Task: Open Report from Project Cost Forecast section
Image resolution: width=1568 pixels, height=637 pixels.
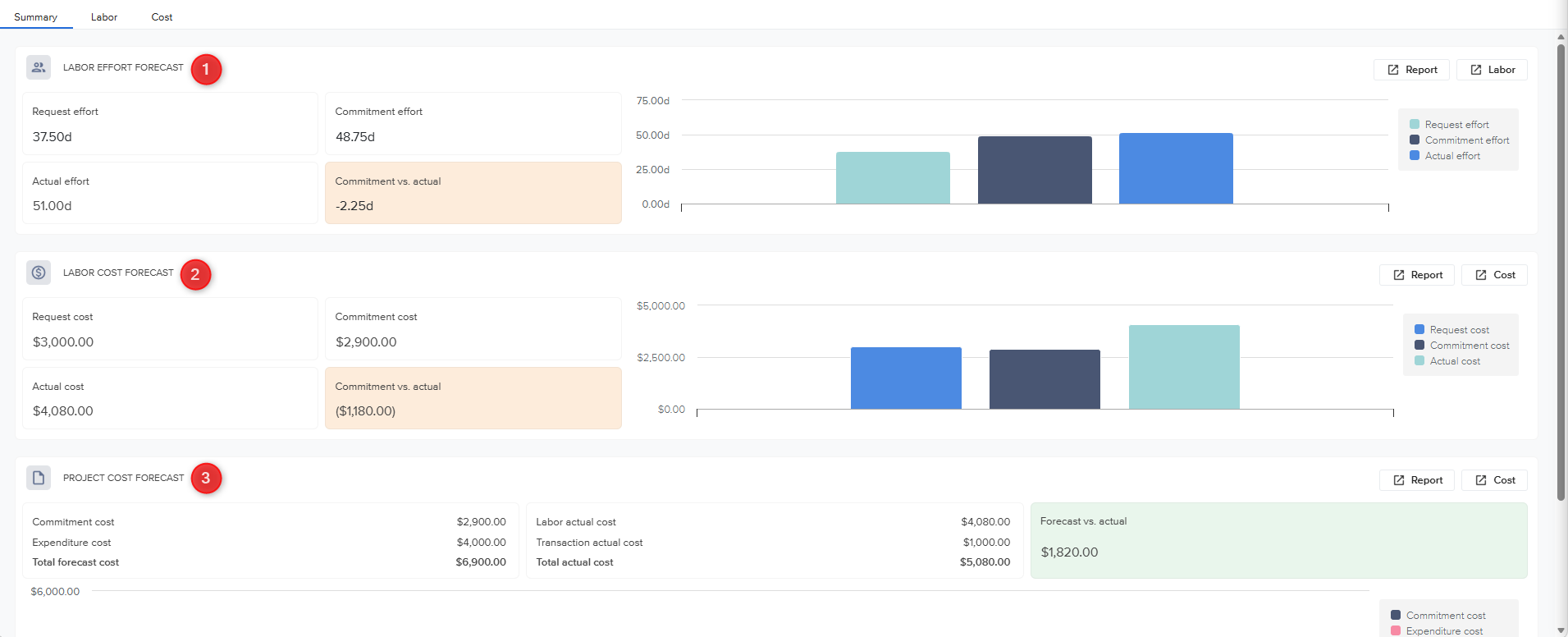Action: tap(1417, 480)
